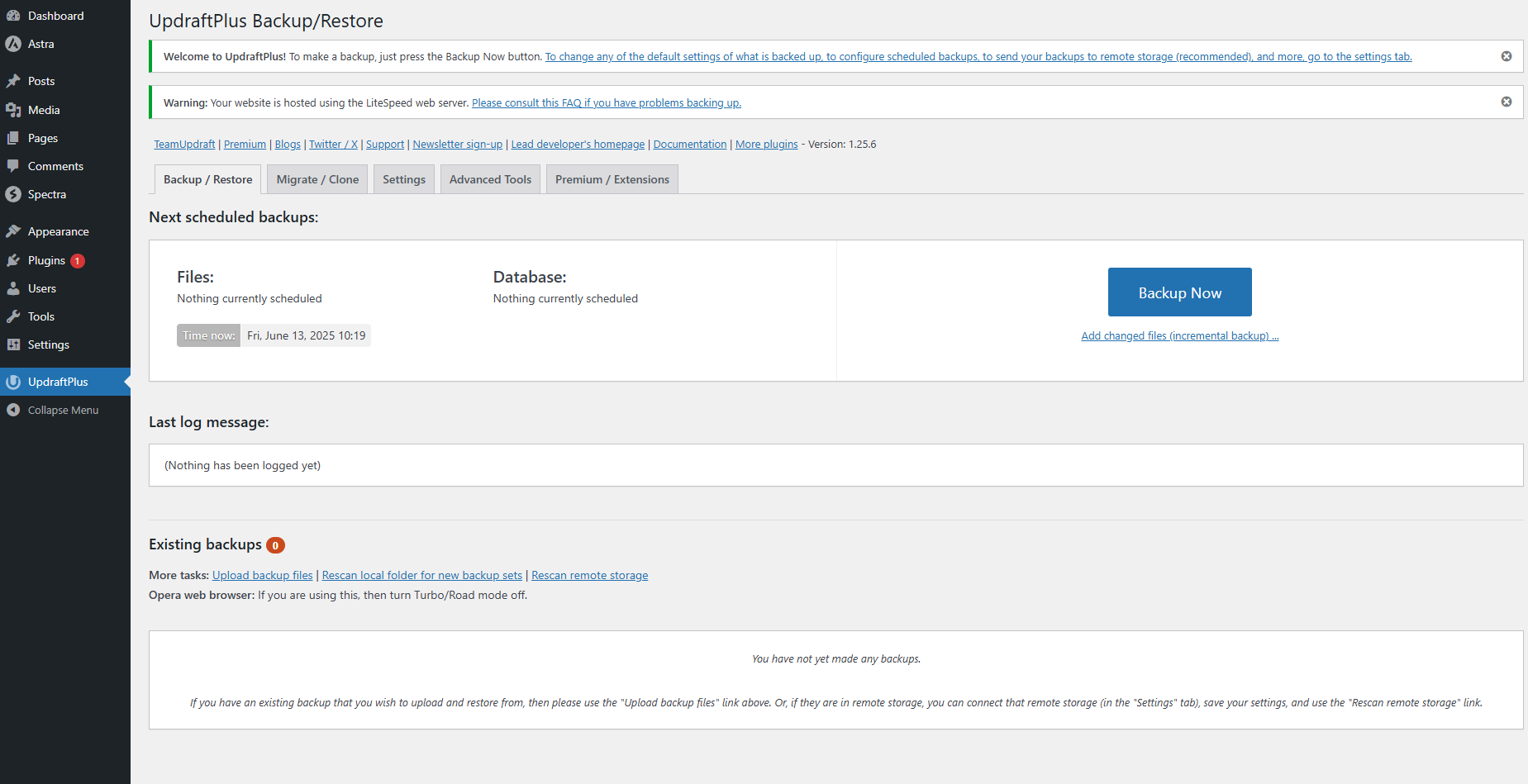The height and width of the screenshot is (784, 1528).
Task: Switch to the UpdraftPlus Settings tab
Action: (x=403, y=179)
